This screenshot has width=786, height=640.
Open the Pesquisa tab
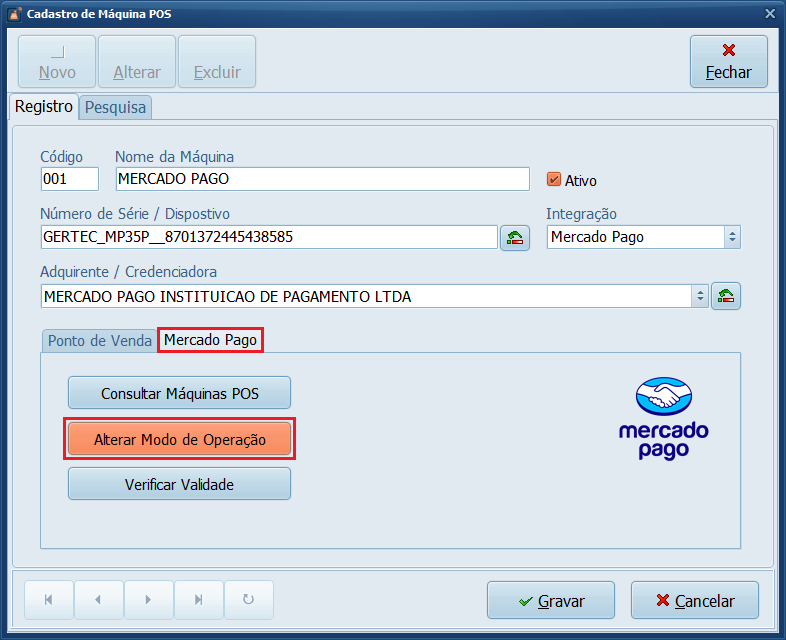pos(115,107)
